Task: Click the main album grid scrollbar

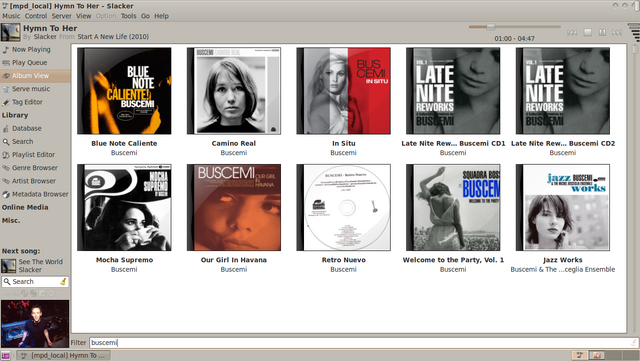Action: click(634, 188)
